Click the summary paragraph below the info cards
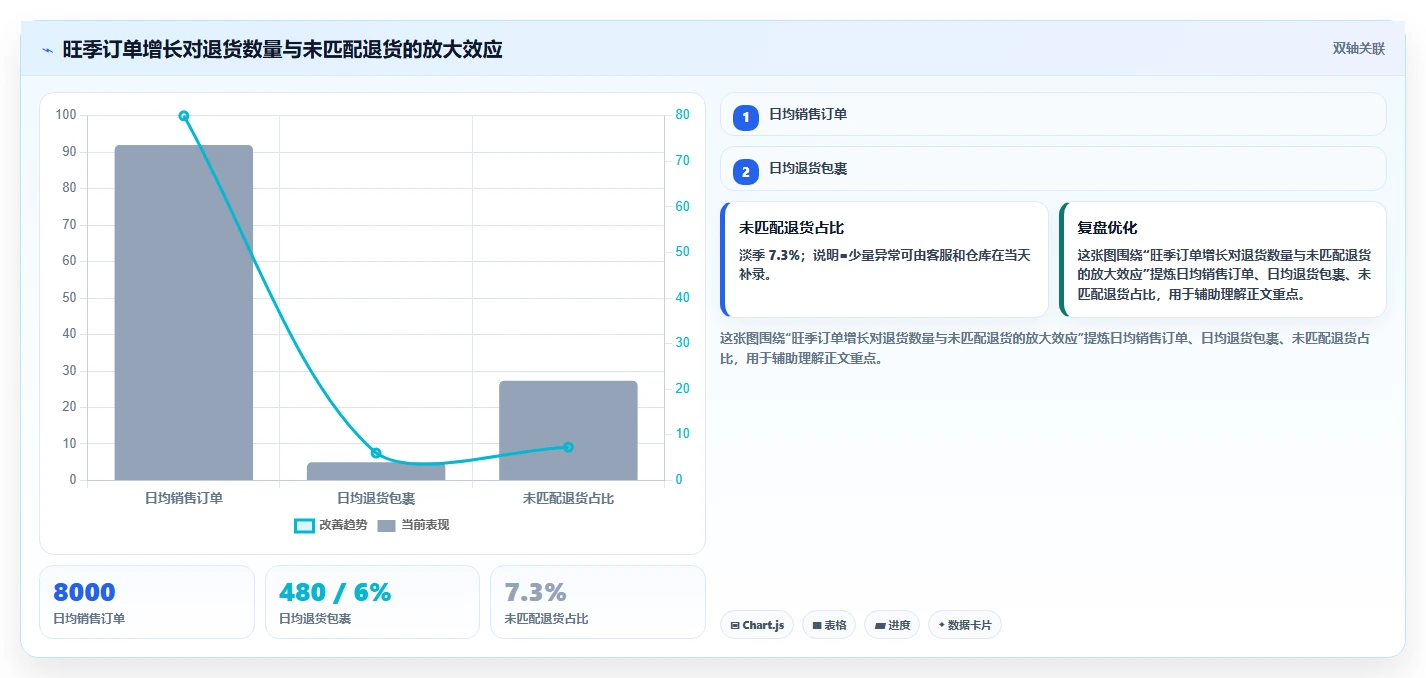This screenshot has width=1426, height=678. click(1045, 348)
